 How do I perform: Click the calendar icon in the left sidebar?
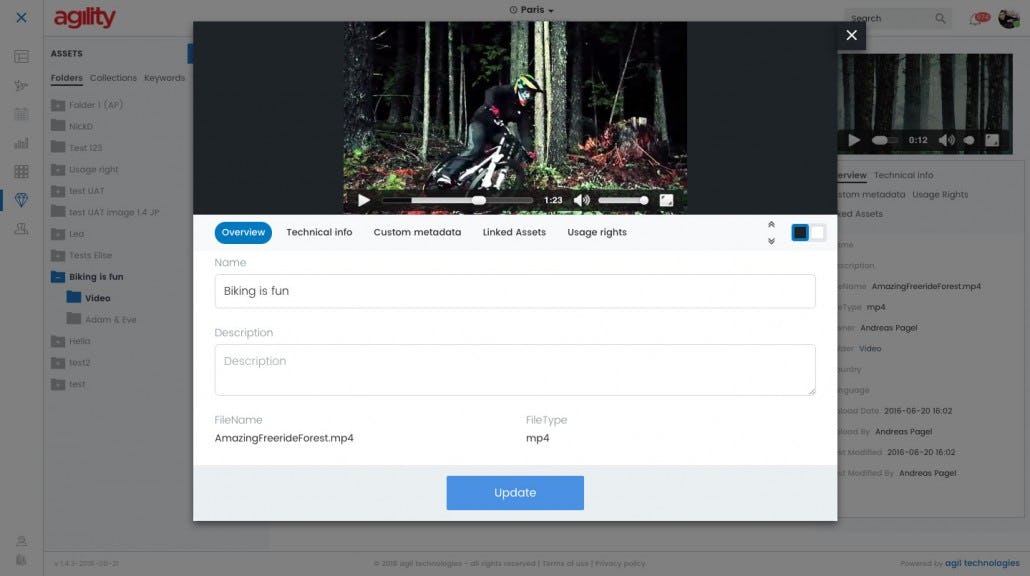tap(20, 114)
